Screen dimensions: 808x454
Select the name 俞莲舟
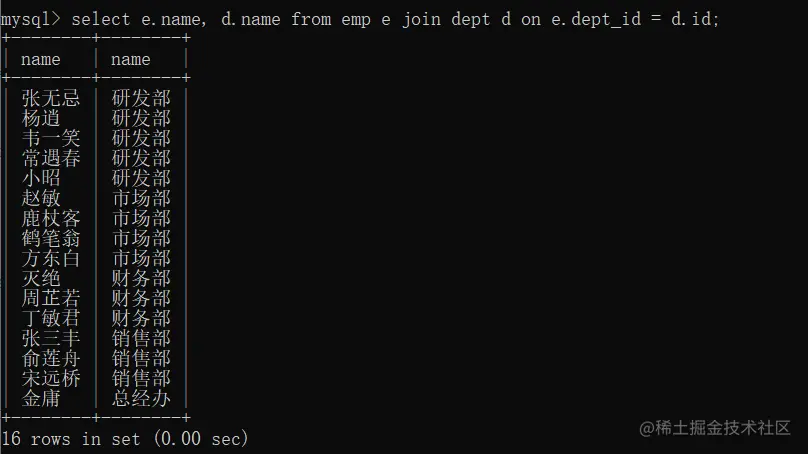point(51,359)
